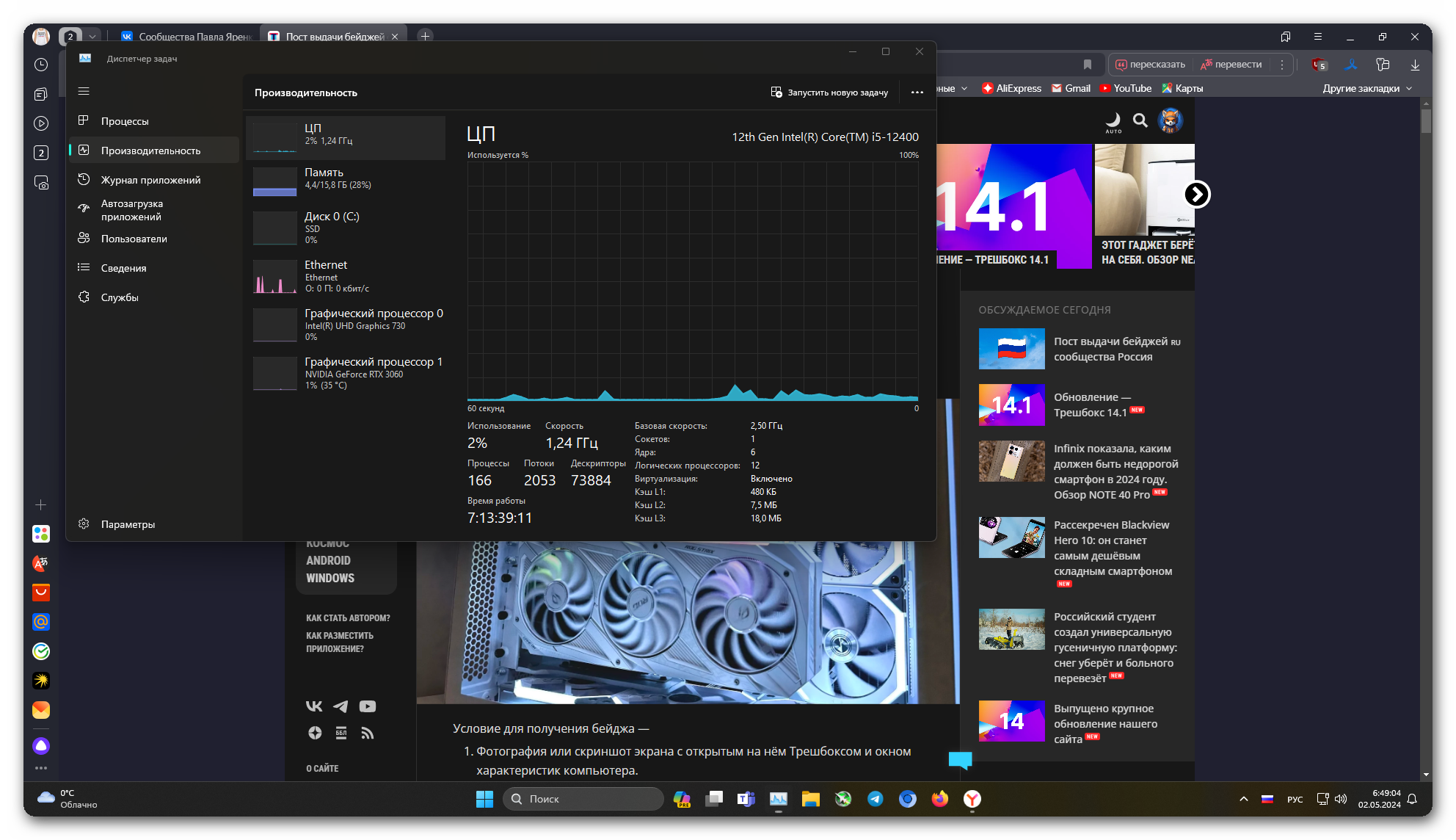
Task: Expand the Другие закладки bookmarks dropdown
Action: point(1366,88)
